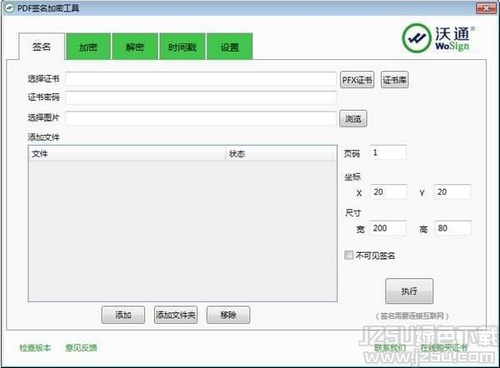Click the 页码 field showing 1

tap(388, 153)
